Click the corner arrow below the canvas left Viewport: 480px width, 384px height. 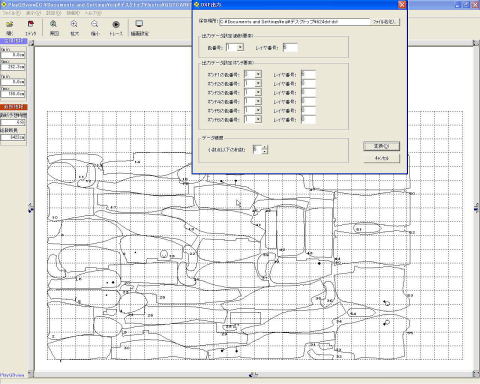[x=31, y=374]
